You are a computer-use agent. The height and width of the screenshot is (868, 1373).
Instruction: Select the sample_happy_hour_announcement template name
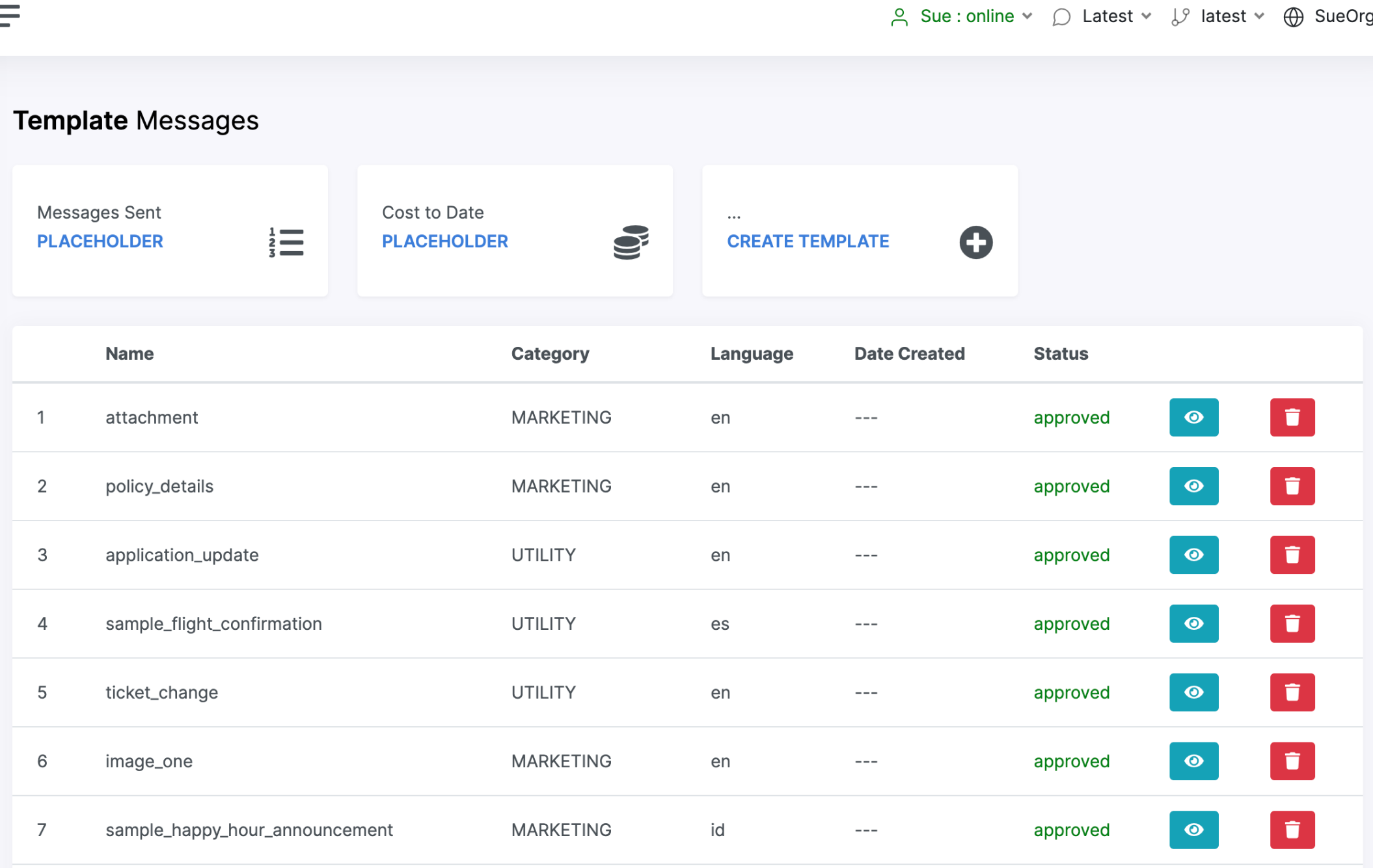(x=249, y=830)
